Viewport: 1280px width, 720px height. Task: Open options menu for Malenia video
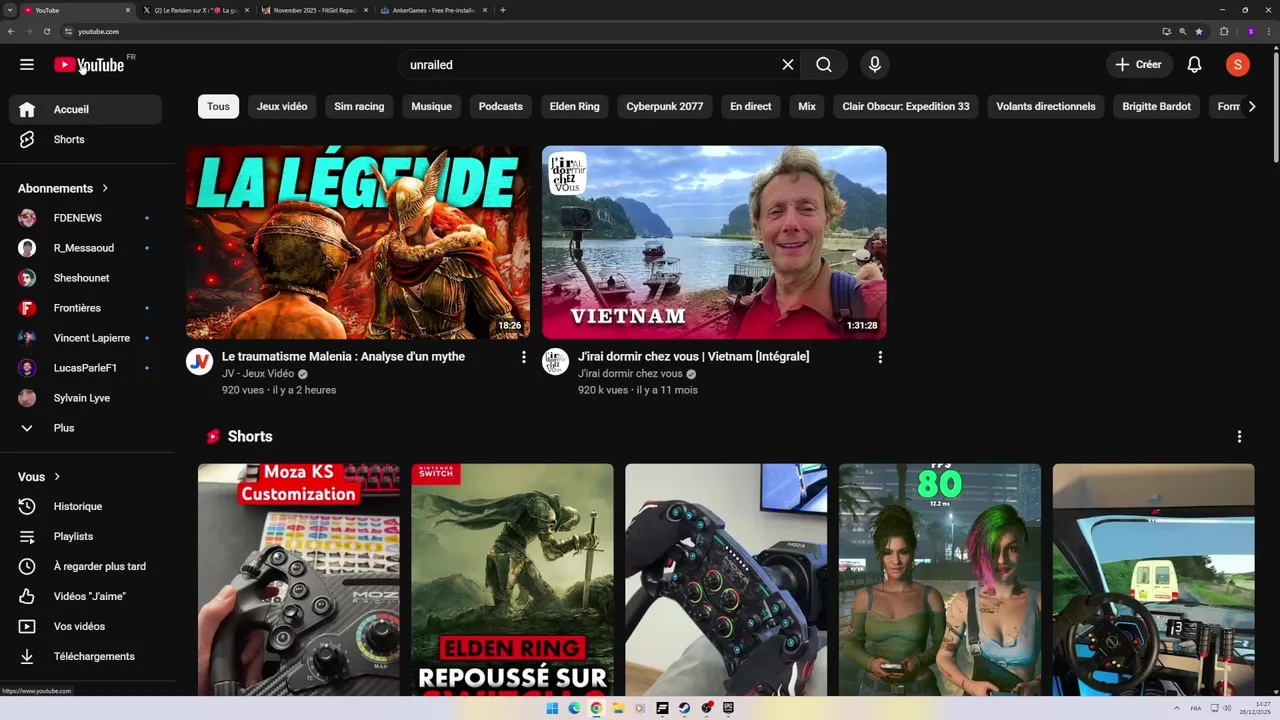[x=523, y=357]
